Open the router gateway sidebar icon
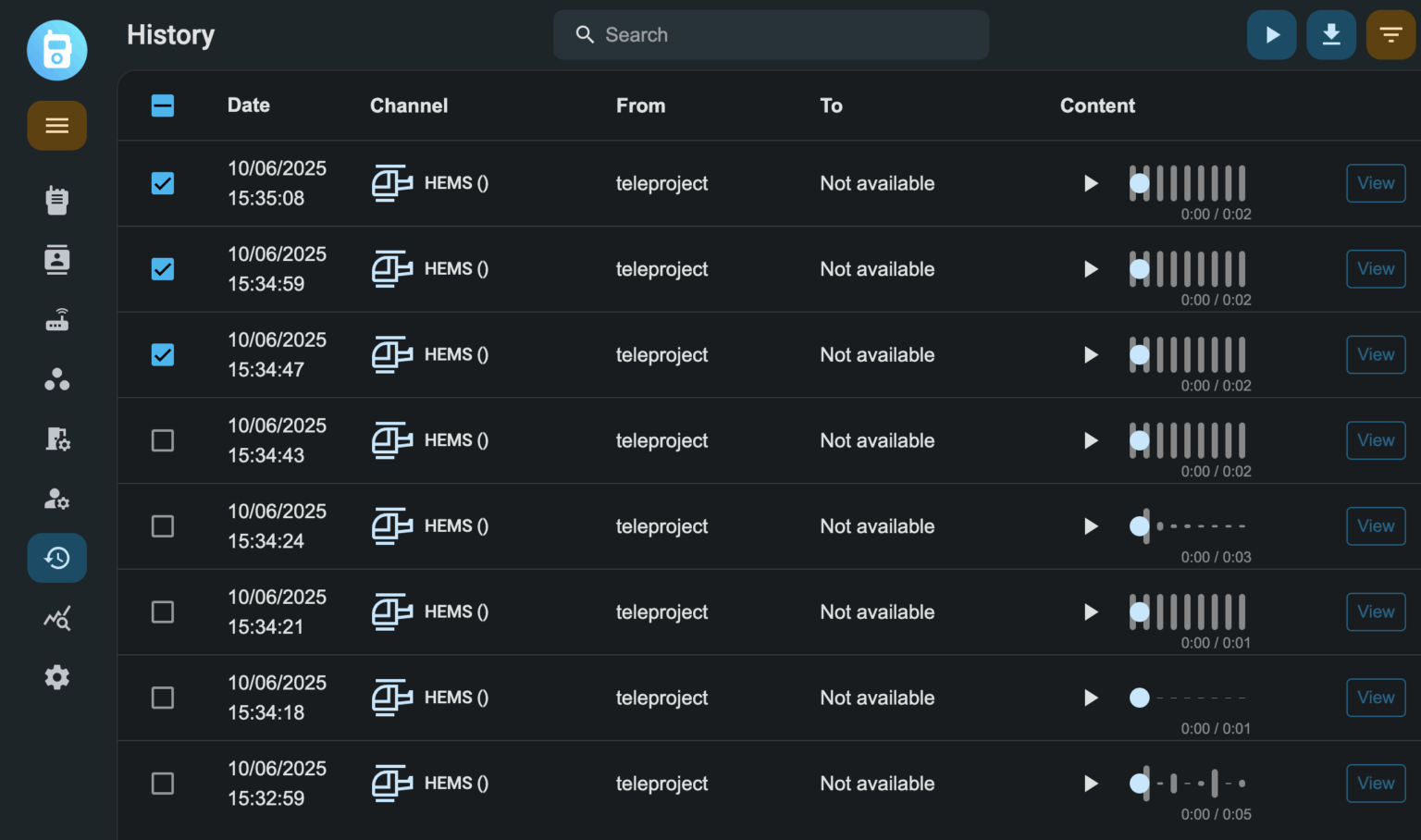 click(57, 320)
